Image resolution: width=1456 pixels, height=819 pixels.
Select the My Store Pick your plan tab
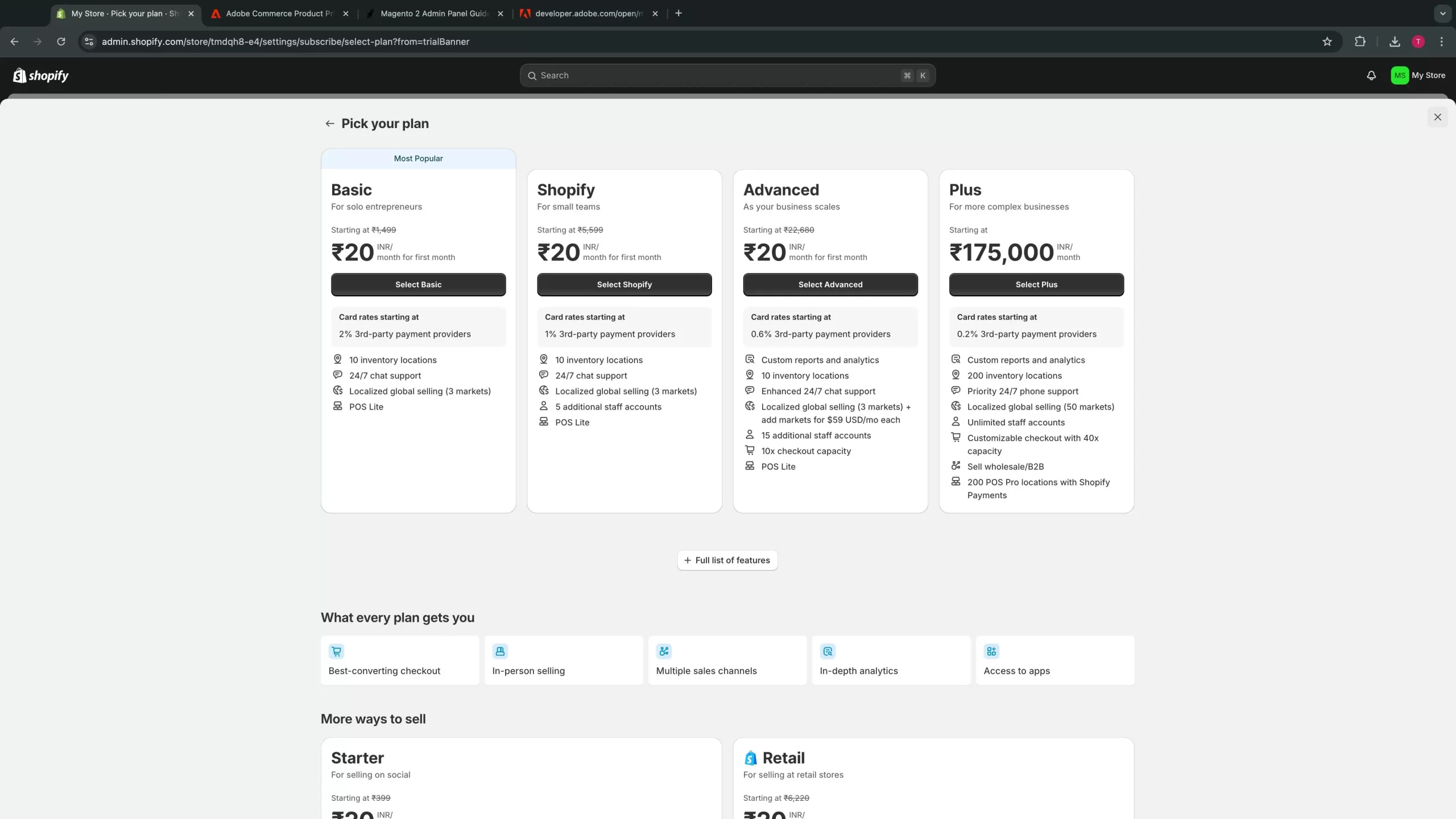[x=125, y=13]
